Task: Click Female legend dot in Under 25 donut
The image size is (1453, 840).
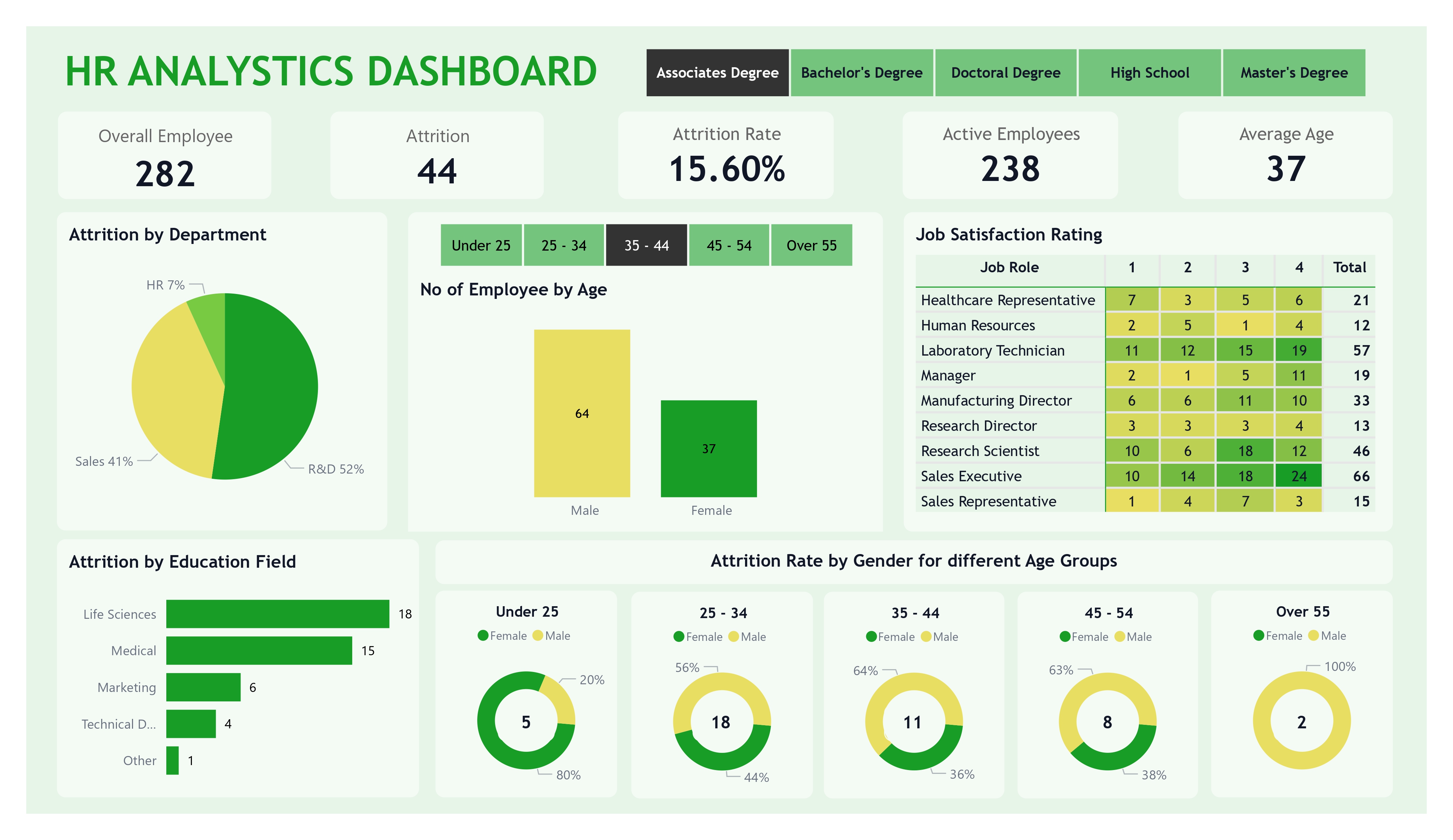Action: (483, 635)
